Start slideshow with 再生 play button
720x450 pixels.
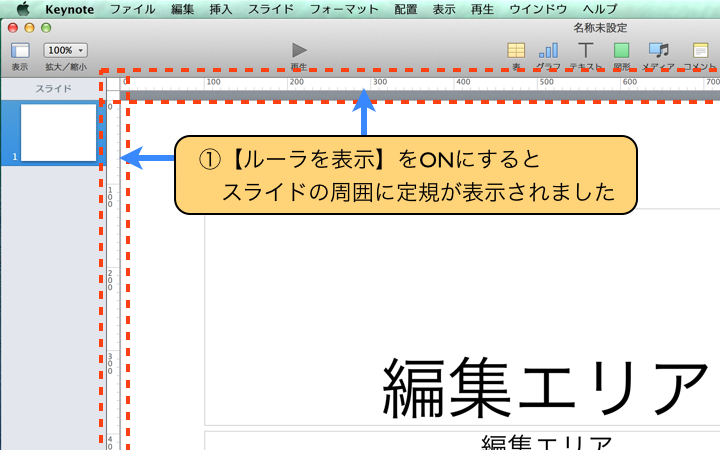(299, 50)
